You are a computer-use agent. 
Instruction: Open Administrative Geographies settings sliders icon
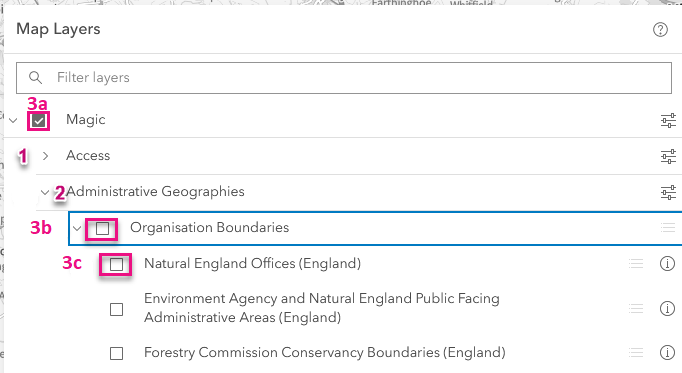pos(668,192)
